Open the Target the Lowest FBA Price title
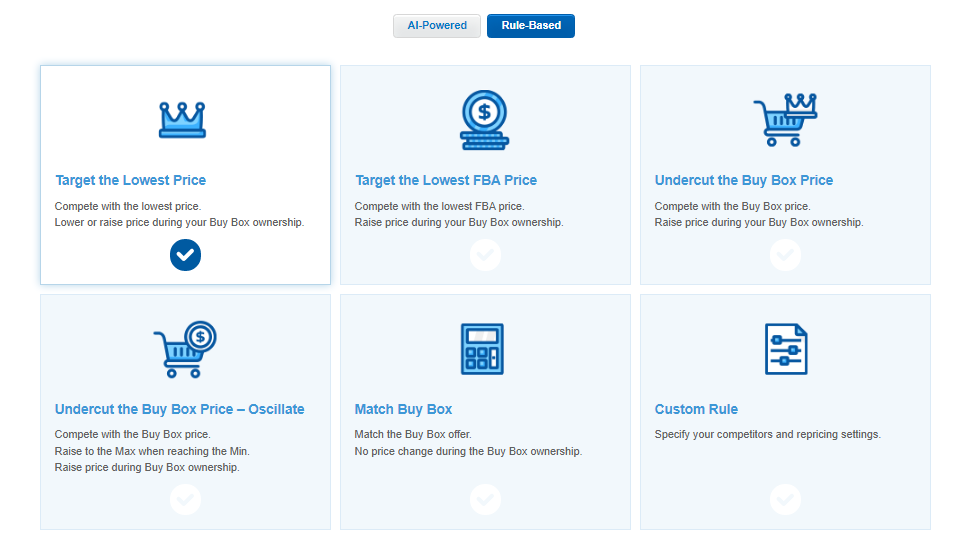Image resolution: width=970 pixels, height=537 pixels. point(446,180)
